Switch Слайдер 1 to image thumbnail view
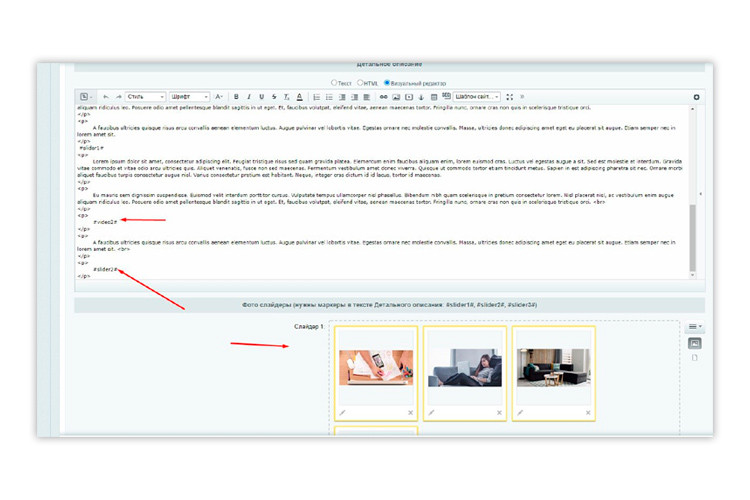 click(695, 343)
